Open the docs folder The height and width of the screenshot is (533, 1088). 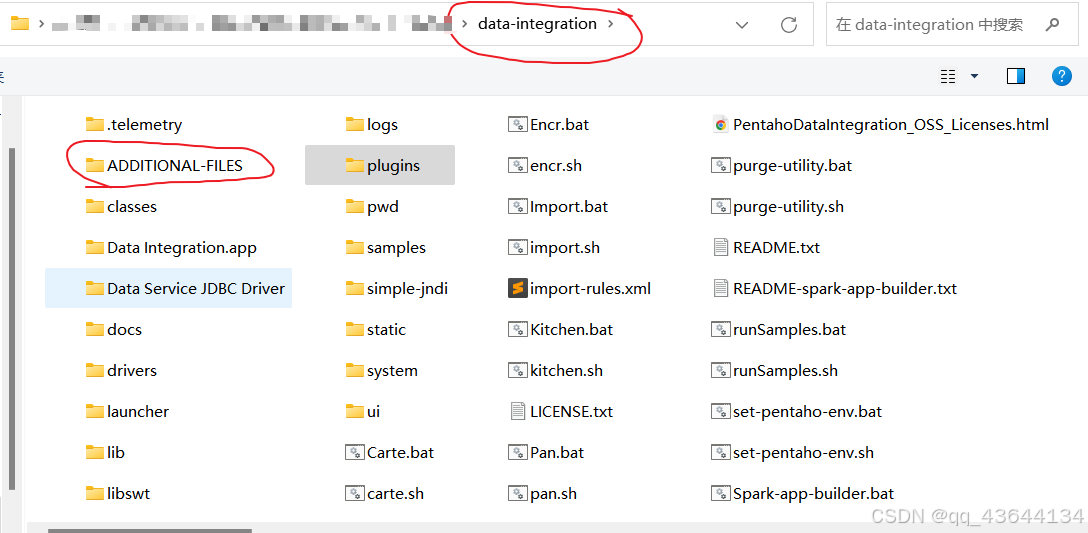(114, 330)
